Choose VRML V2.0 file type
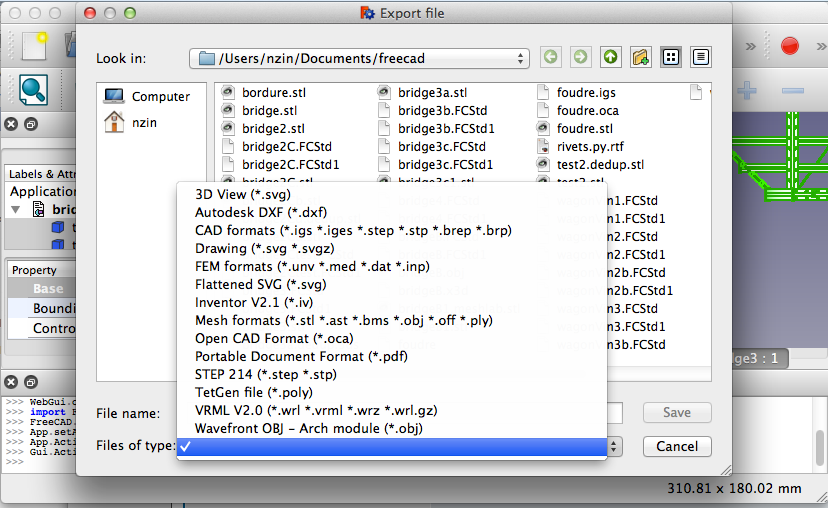 tap(392, 410)
